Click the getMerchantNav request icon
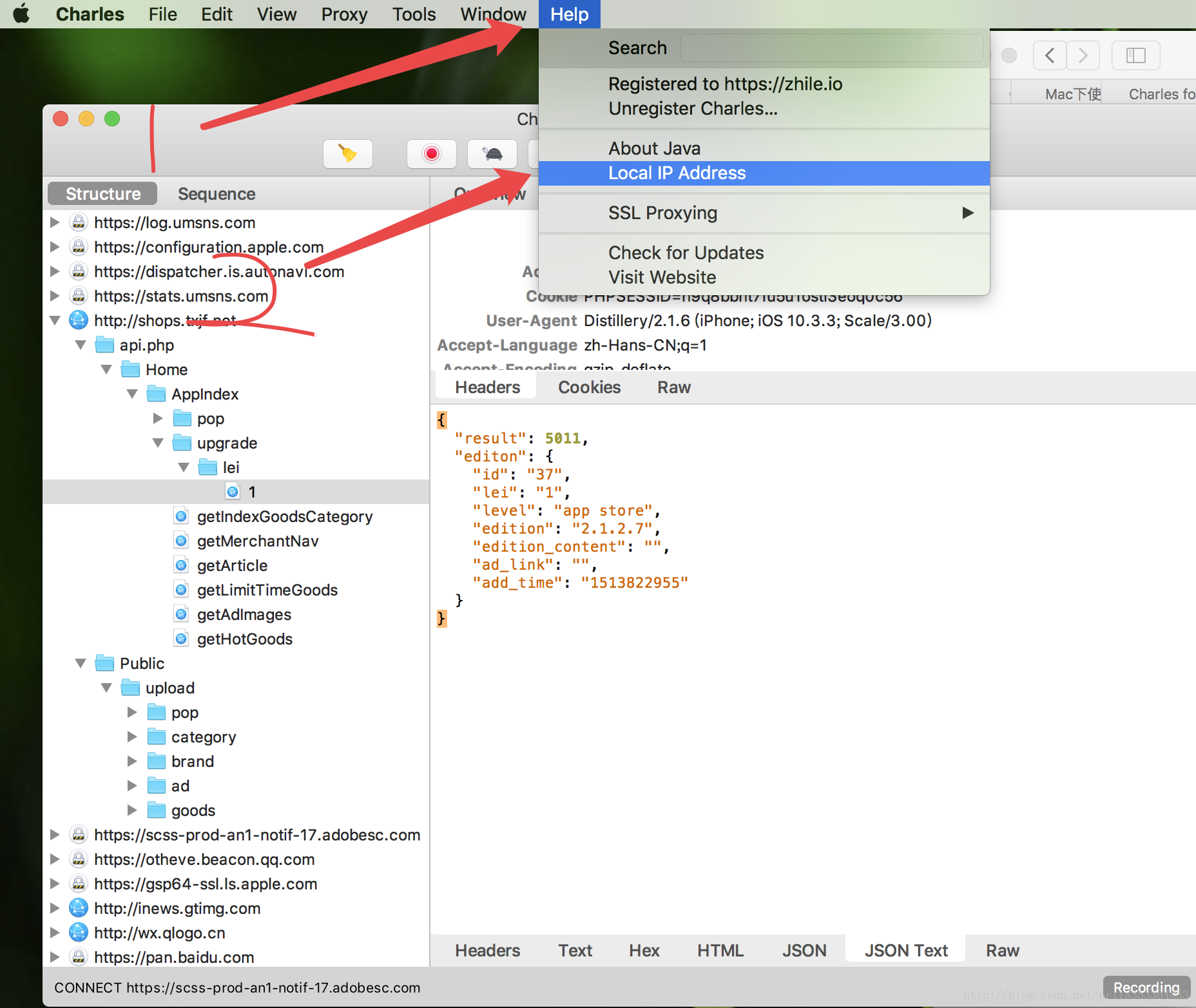 coord(182,541)
